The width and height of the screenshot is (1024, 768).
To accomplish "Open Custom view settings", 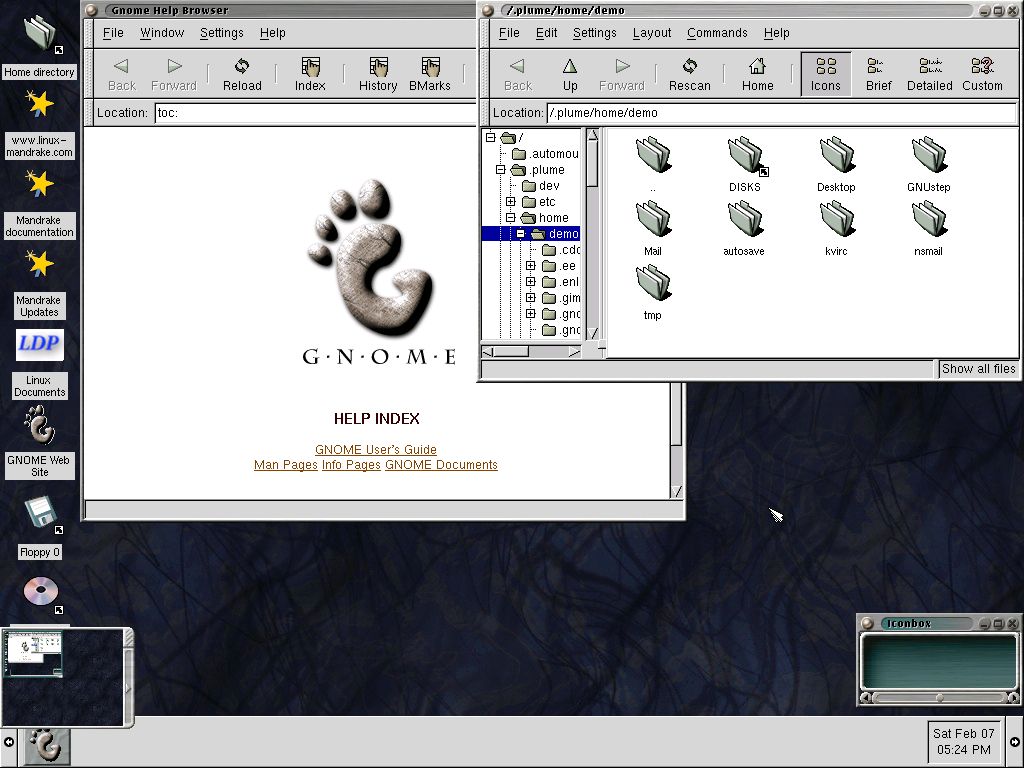I will point(982,73).
